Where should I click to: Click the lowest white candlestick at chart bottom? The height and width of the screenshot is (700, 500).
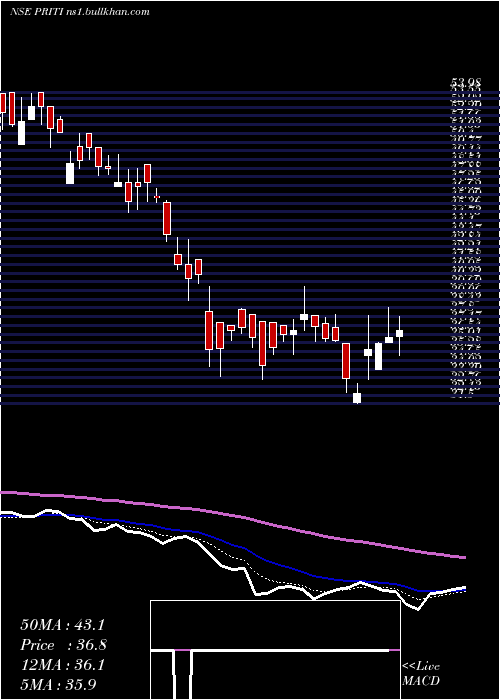click(357, 398)
